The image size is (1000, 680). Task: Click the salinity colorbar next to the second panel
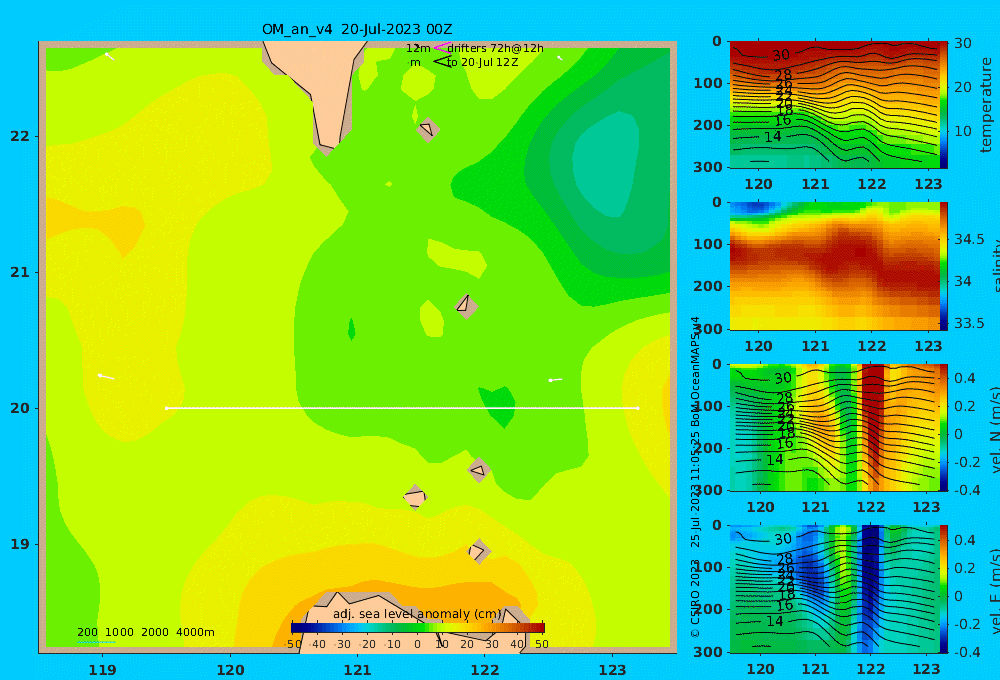click(x=944, y=266)
